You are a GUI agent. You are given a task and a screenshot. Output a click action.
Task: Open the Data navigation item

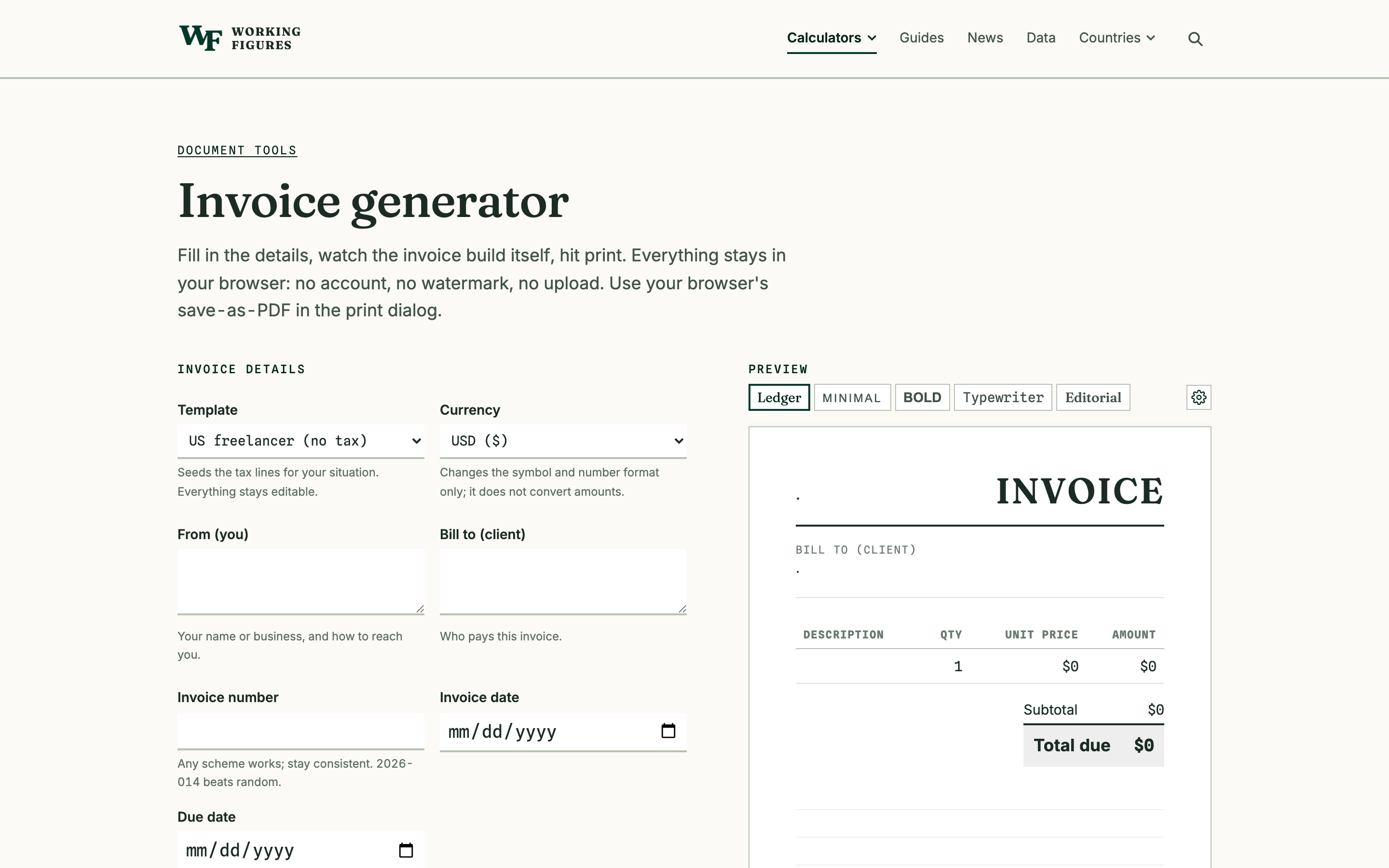click(1041, 38)
